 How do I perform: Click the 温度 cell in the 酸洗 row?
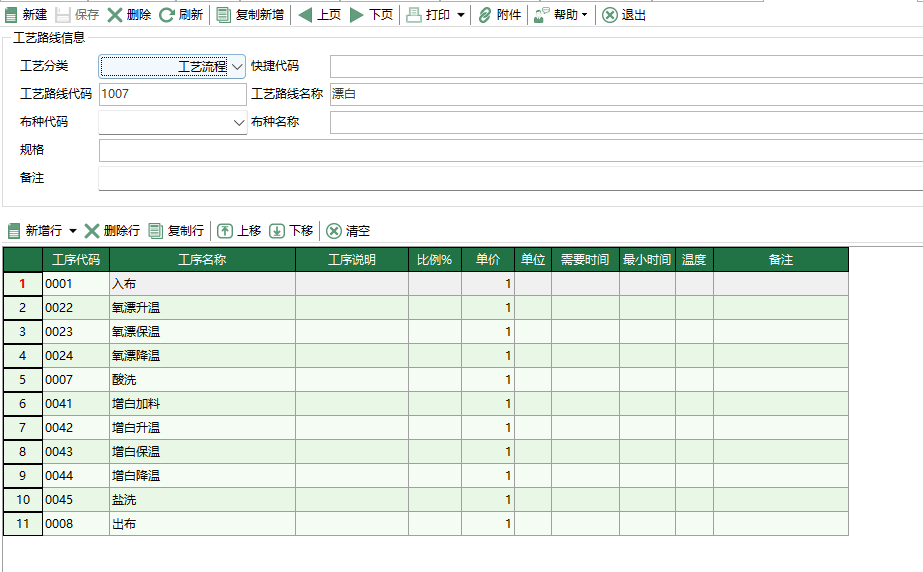695,380
